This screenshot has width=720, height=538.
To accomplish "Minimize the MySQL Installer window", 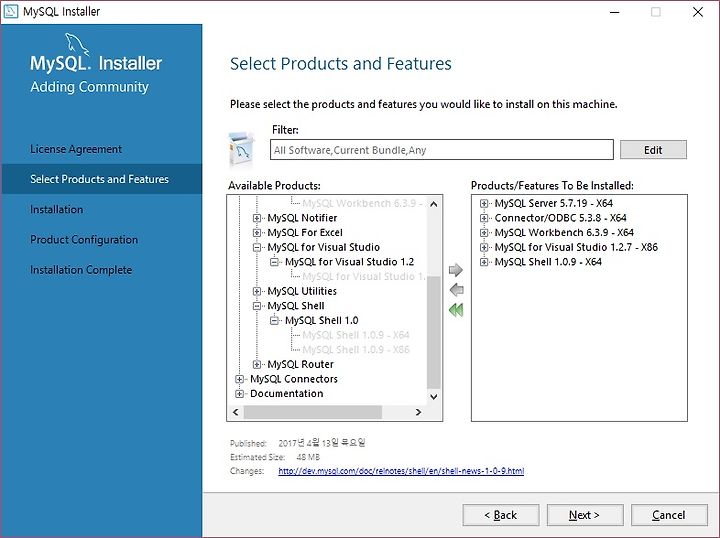I will 614,12.
